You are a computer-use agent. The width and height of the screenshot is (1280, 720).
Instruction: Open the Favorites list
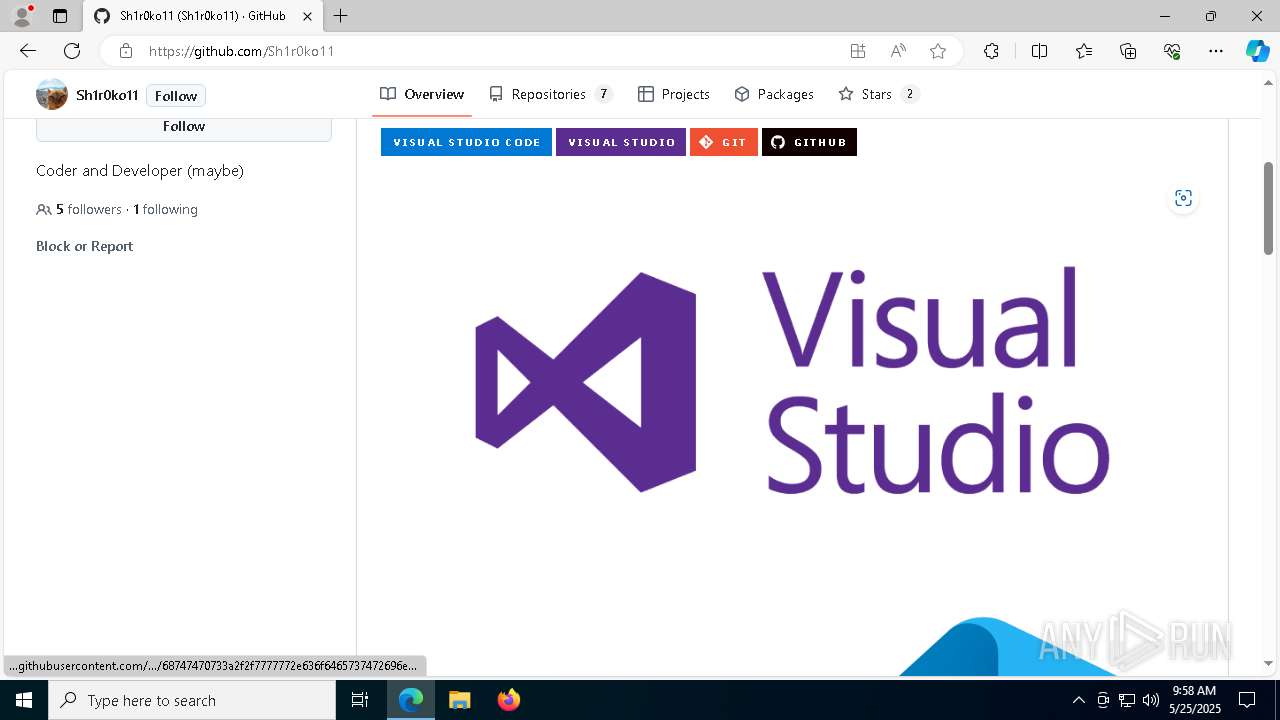tap(1084, 51)
